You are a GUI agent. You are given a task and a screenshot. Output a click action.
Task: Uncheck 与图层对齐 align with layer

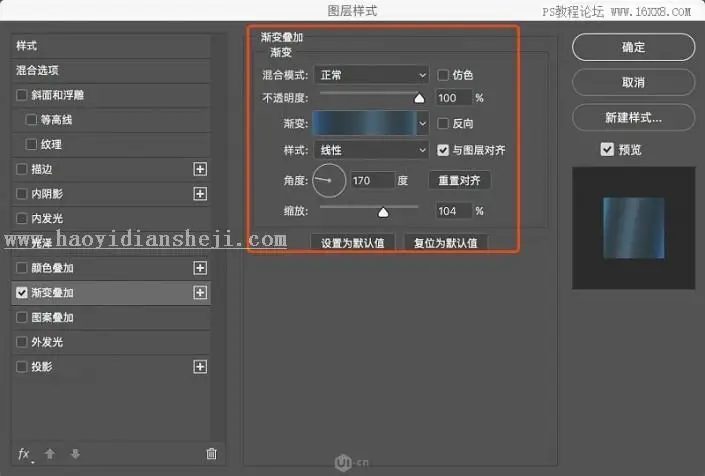[443, 150]
